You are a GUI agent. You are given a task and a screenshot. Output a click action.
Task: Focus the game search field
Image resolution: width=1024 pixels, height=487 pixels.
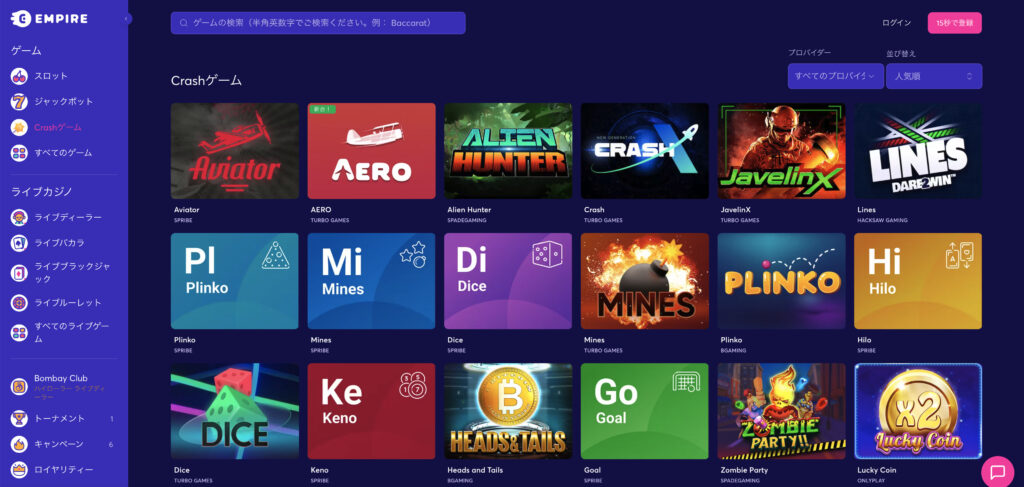[x=318, y=23]
